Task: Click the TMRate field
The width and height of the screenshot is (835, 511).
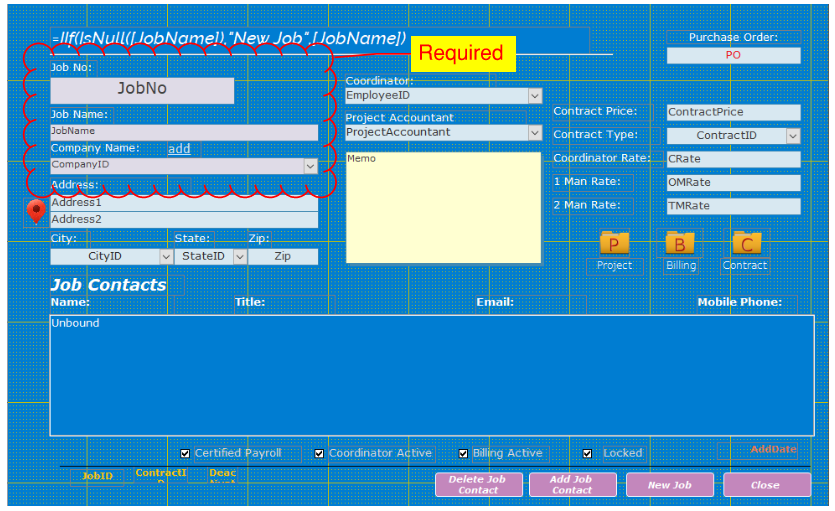Action: (x=733, y=206)
